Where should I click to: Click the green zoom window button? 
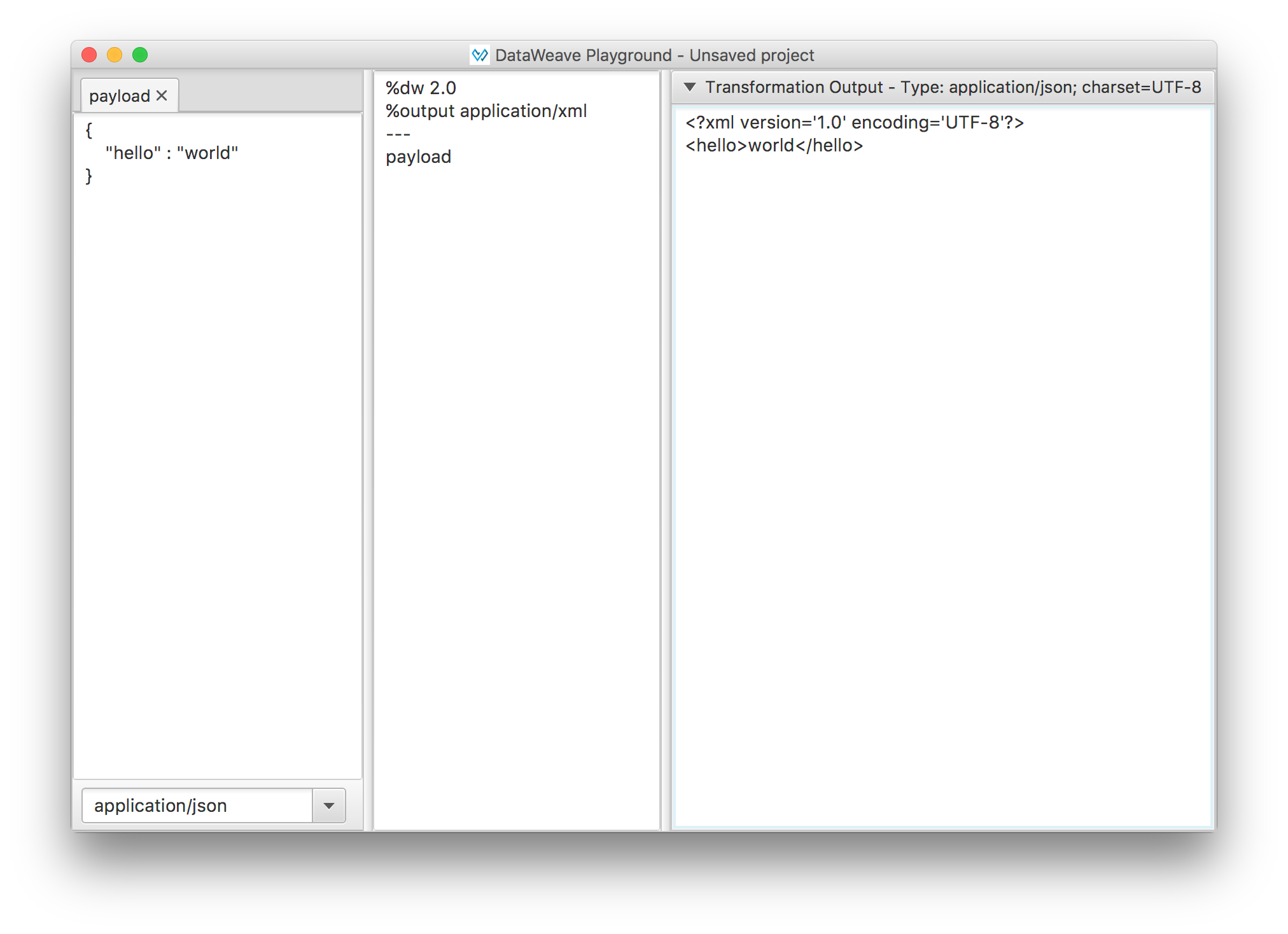click(x=140, y=55)
